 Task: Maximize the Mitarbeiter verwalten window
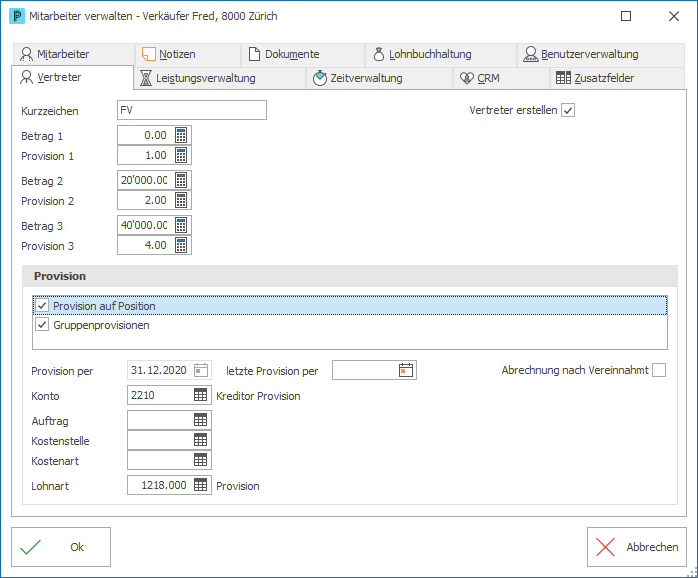click(x=626, y=16)
